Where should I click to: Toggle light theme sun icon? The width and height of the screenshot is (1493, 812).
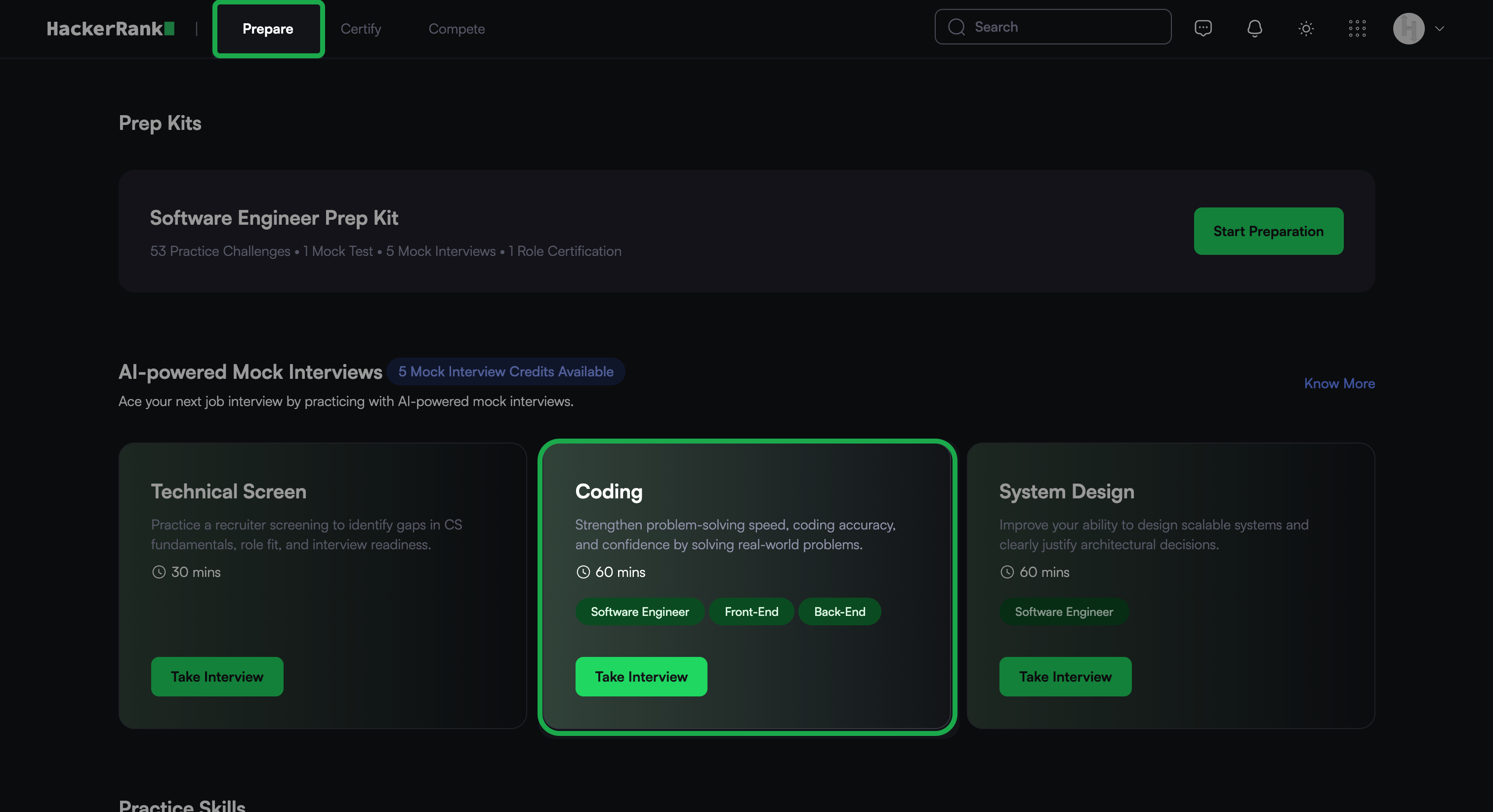pyautogui.click(x=1305, y=28)
